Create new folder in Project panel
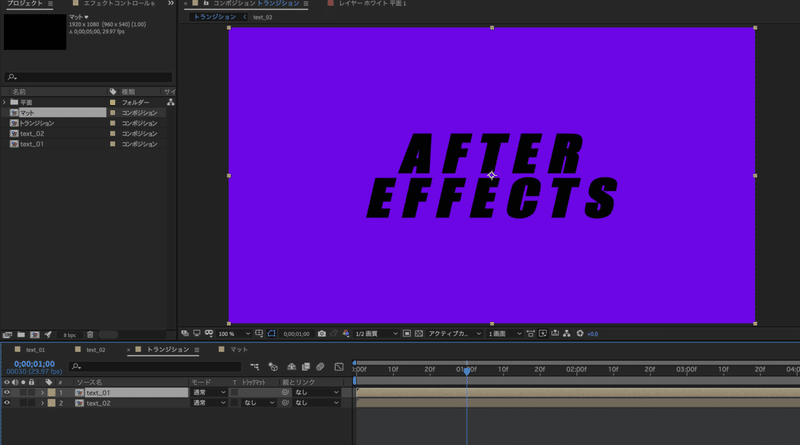 coord(21,335)
